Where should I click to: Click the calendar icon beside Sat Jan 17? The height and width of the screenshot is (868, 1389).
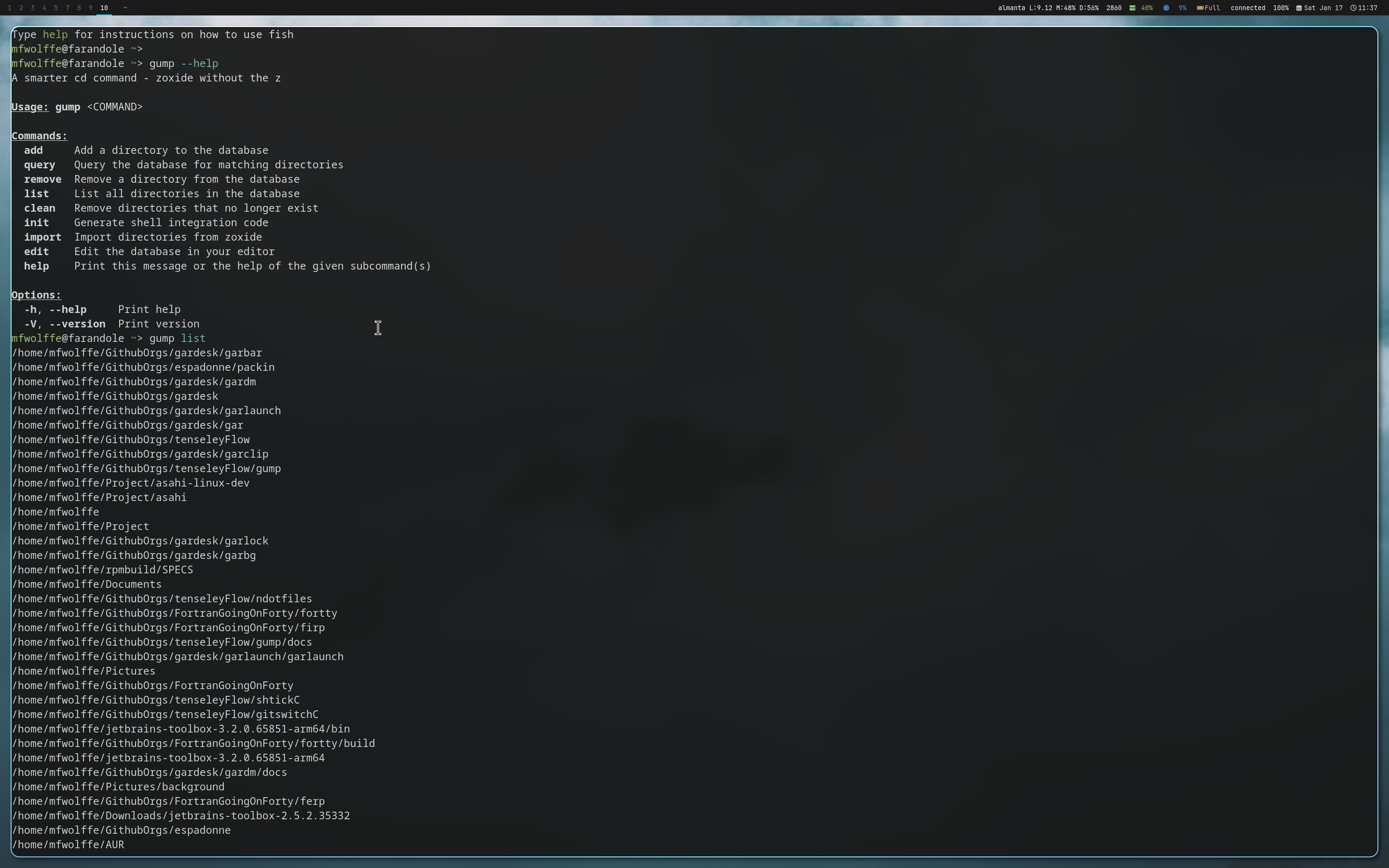click(x=1299, y=8)
